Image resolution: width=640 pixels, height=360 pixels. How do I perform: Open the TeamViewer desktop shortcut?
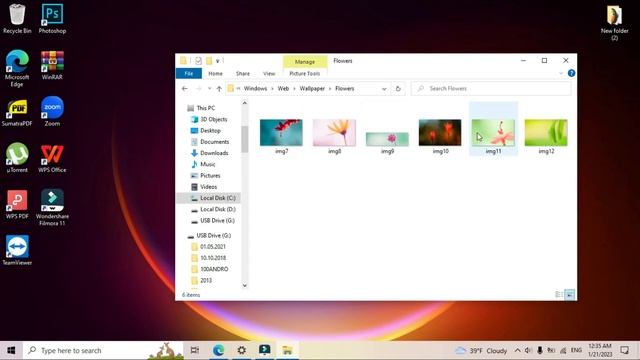(17, 251)
